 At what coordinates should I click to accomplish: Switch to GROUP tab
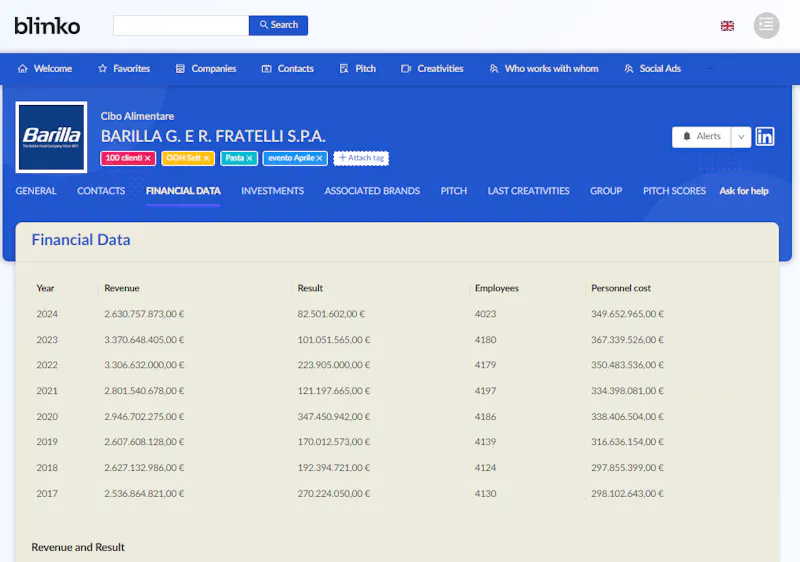point(606,191)
